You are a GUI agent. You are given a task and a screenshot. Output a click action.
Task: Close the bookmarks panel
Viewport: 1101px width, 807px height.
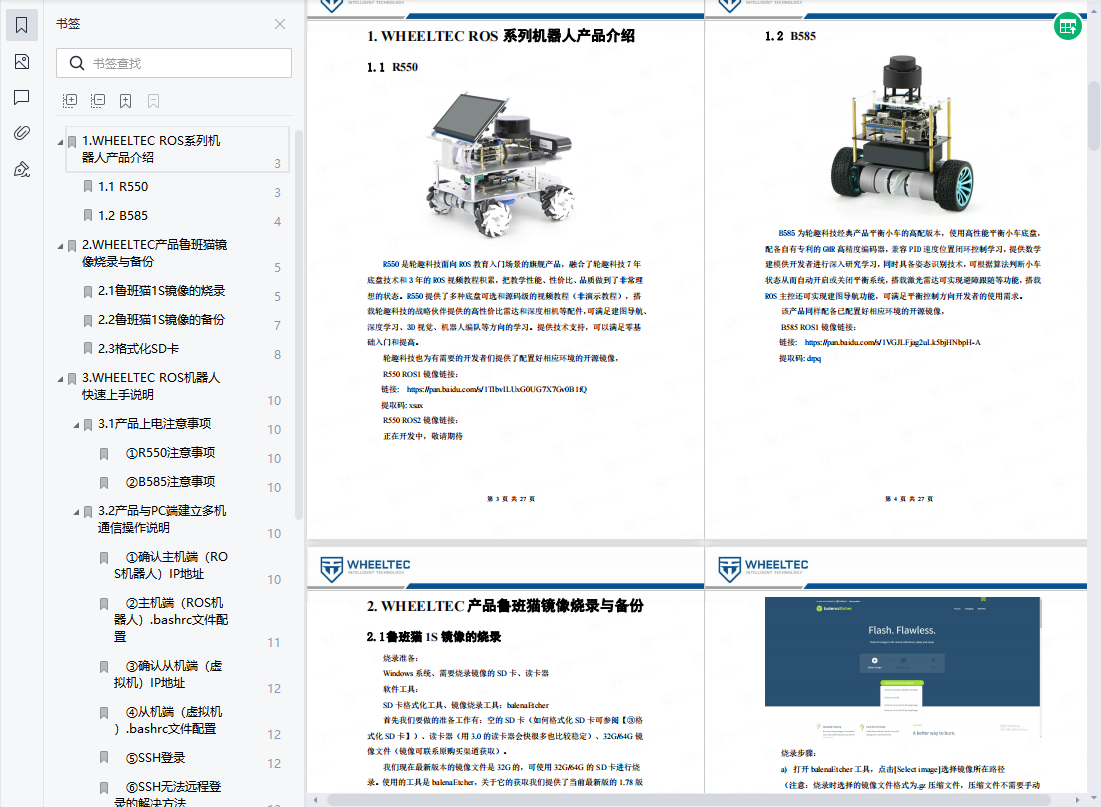(x=280, y=24)
